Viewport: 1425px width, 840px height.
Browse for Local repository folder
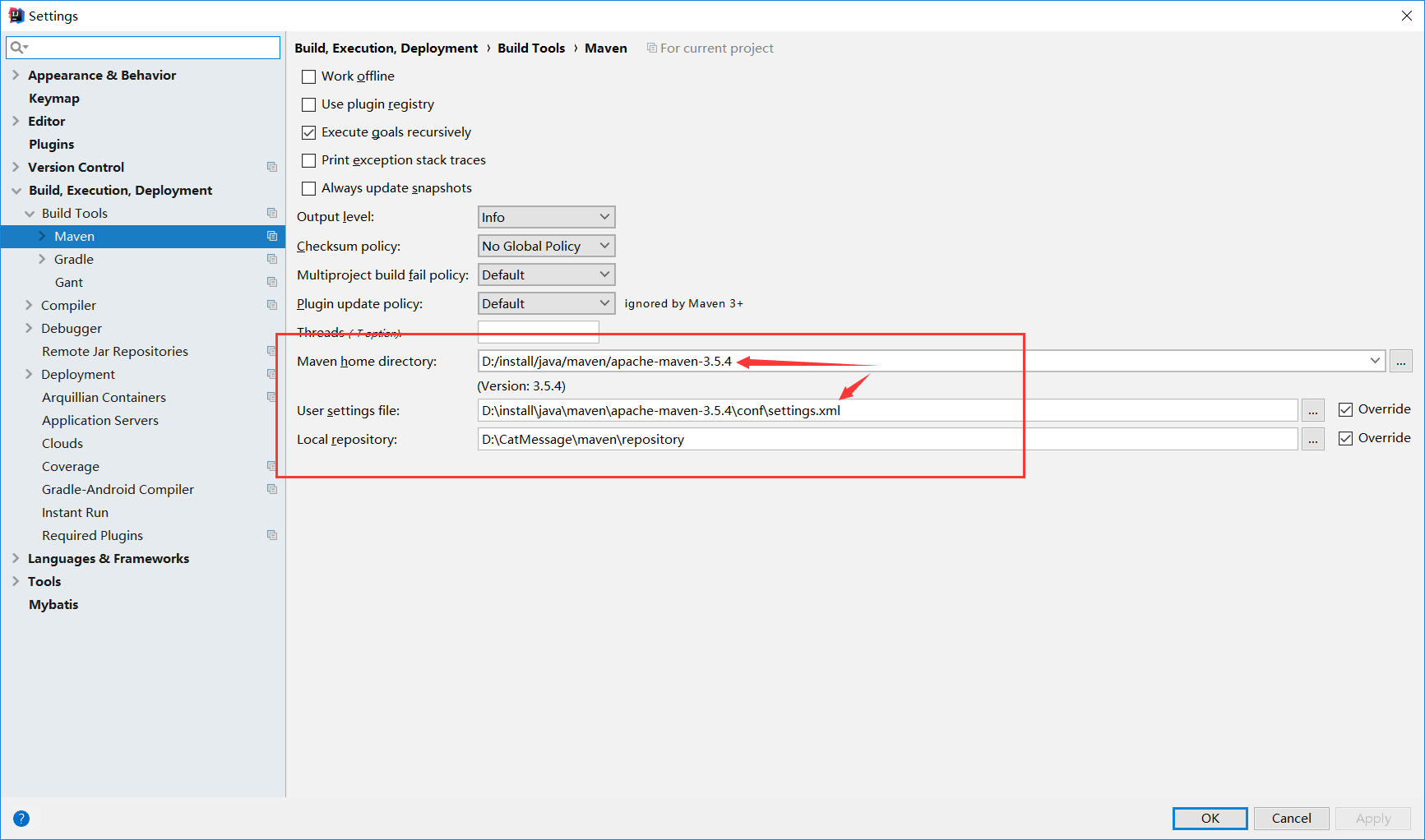pyautogui.click(x=1313, y=439)
